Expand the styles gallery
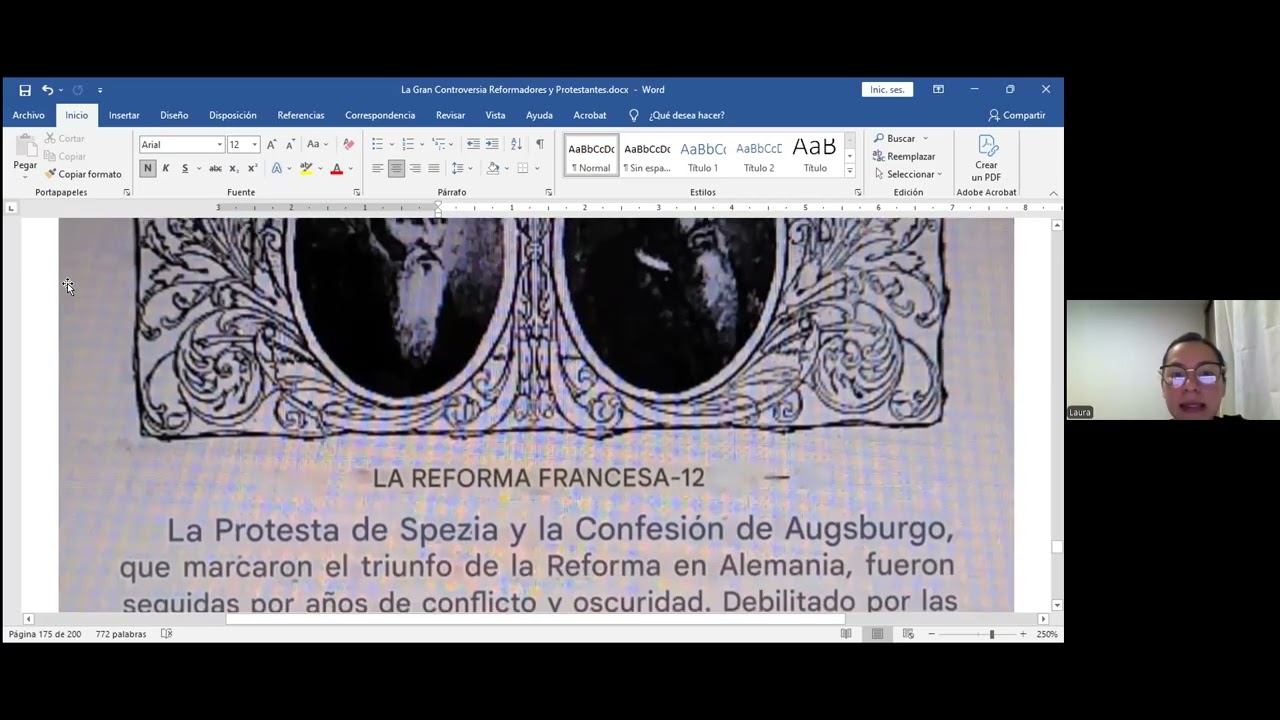Image resolution: width=1280 pixels, height=720 pixels. pyautogui.click(x=850, y=171)
